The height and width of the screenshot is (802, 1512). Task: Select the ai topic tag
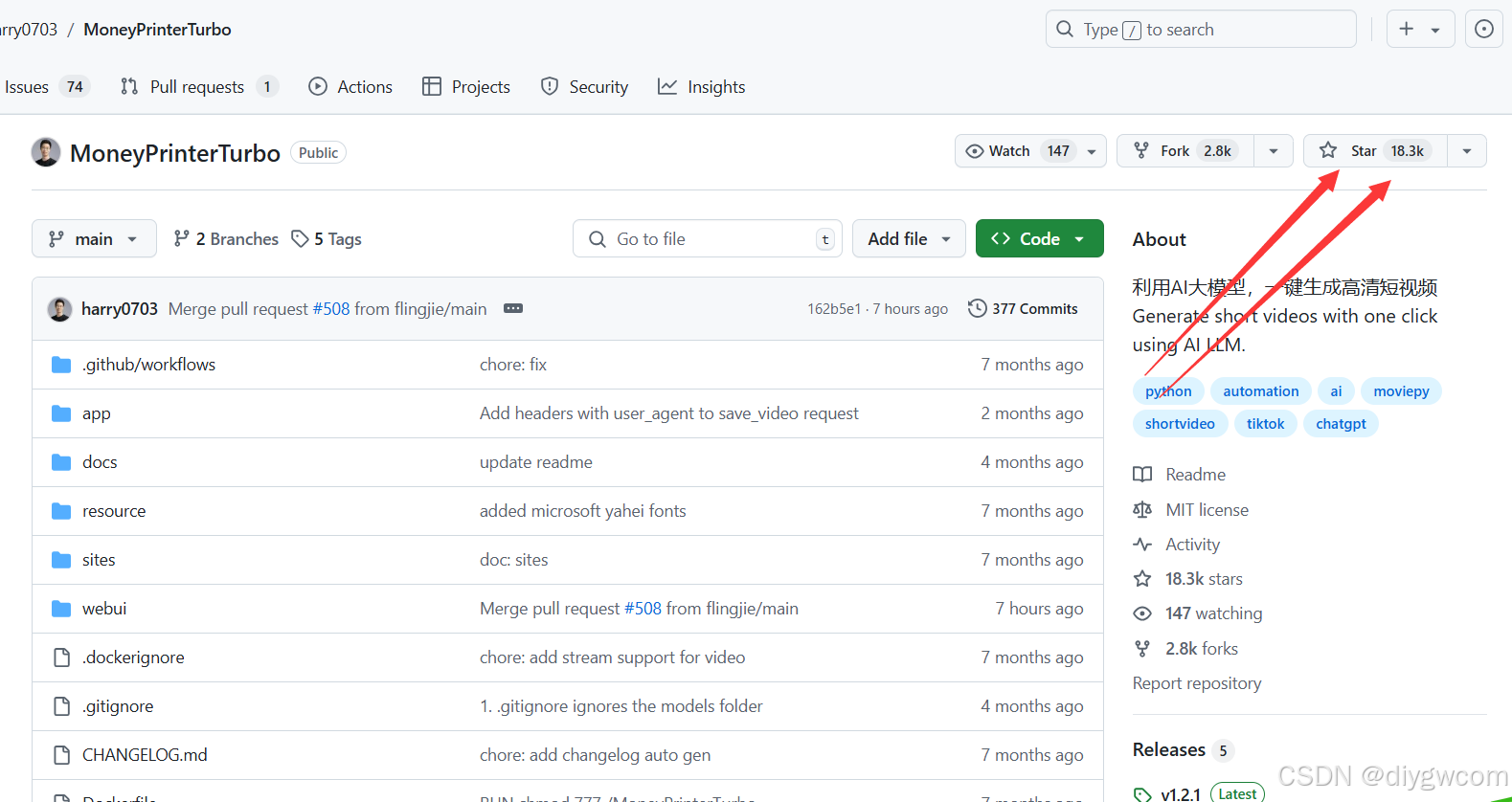tap(1336, 391)
